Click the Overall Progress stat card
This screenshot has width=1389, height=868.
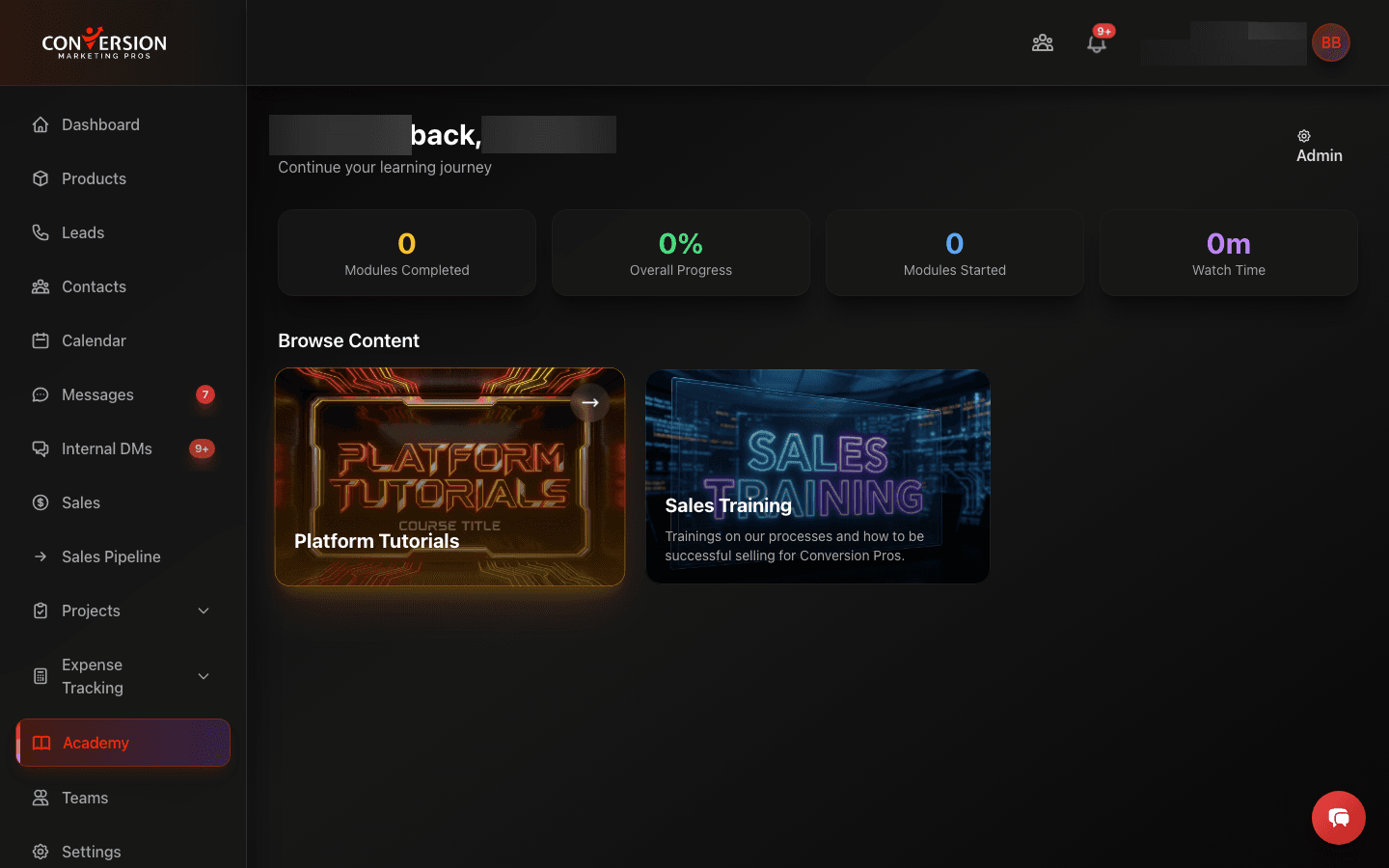(680, 254)
